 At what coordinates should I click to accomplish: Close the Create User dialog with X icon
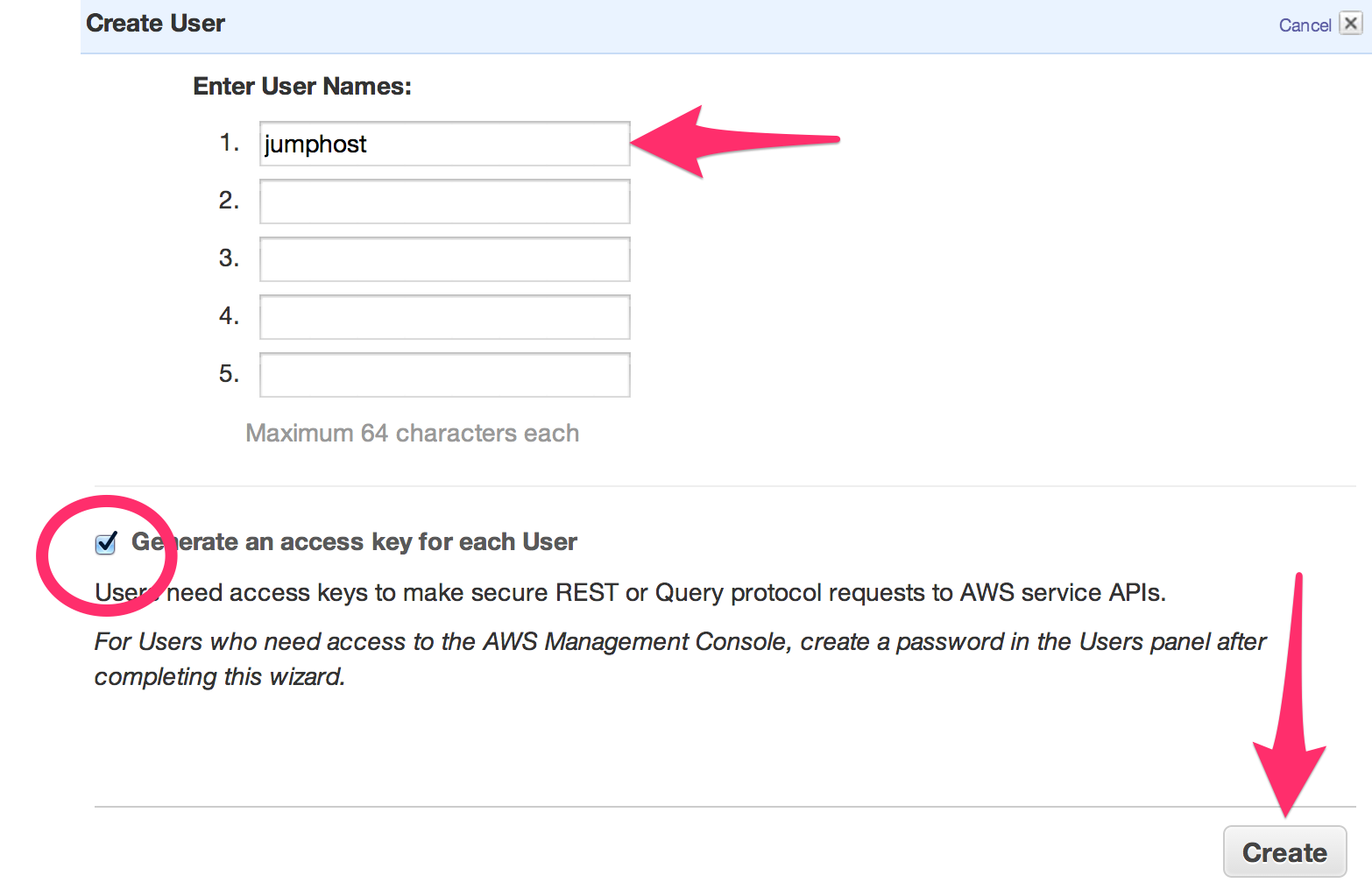pos(1351,24)
